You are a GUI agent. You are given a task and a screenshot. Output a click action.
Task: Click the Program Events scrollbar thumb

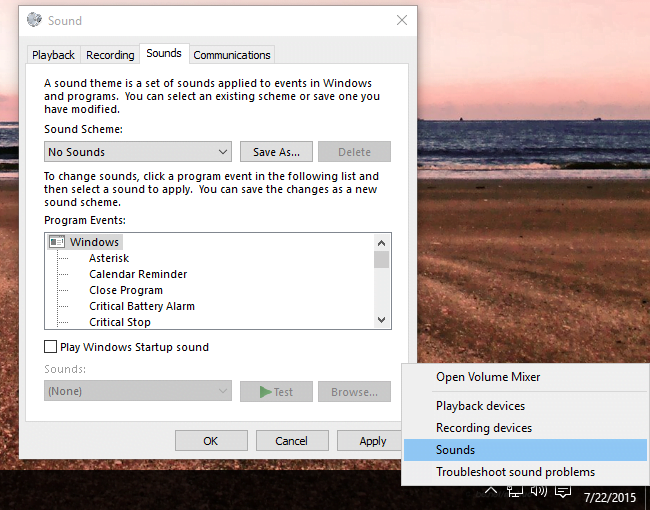(x=381, y=260)
